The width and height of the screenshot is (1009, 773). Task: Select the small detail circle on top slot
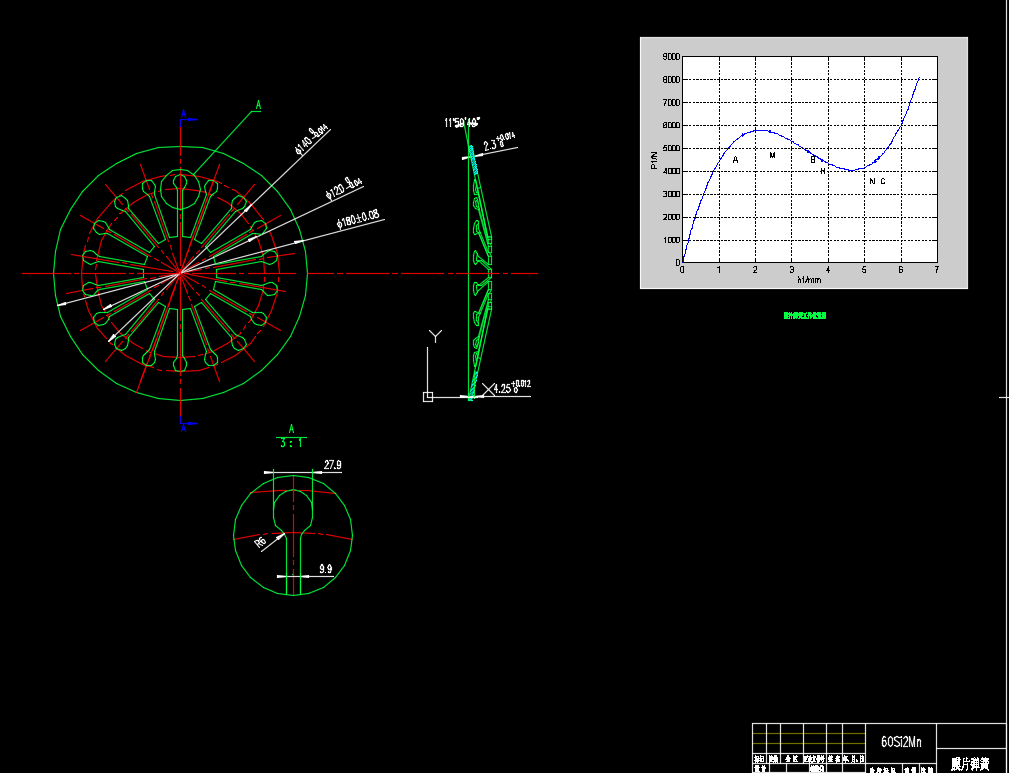click(x=180, y=183)
